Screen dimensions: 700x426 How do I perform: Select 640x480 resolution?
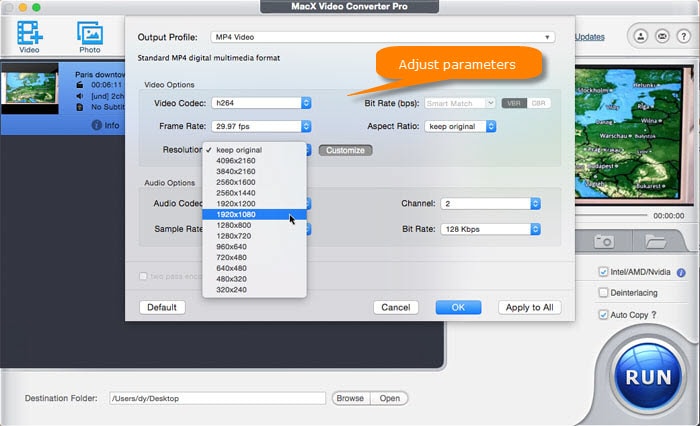(x=254, y=268)
